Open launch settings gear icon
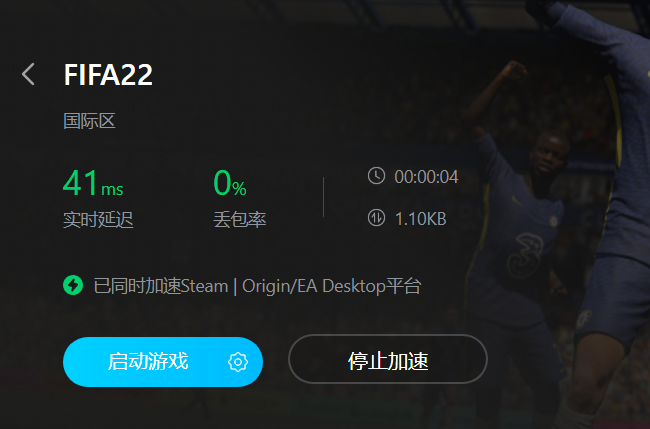This screenshot has height=429, width=650. (238, 362)
